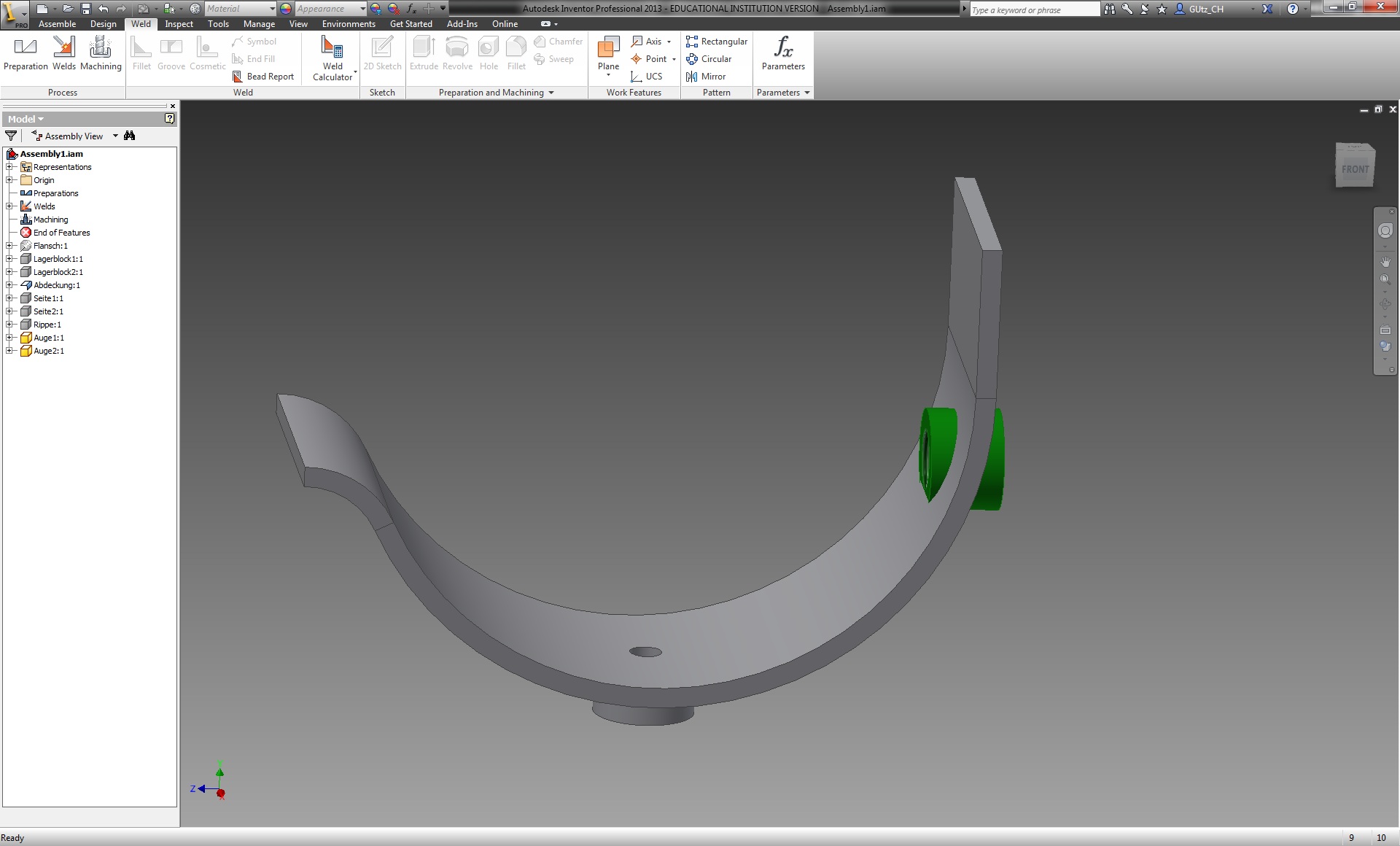Select the Extrude tool
The image size is (1400, 846).
point(423,53)
